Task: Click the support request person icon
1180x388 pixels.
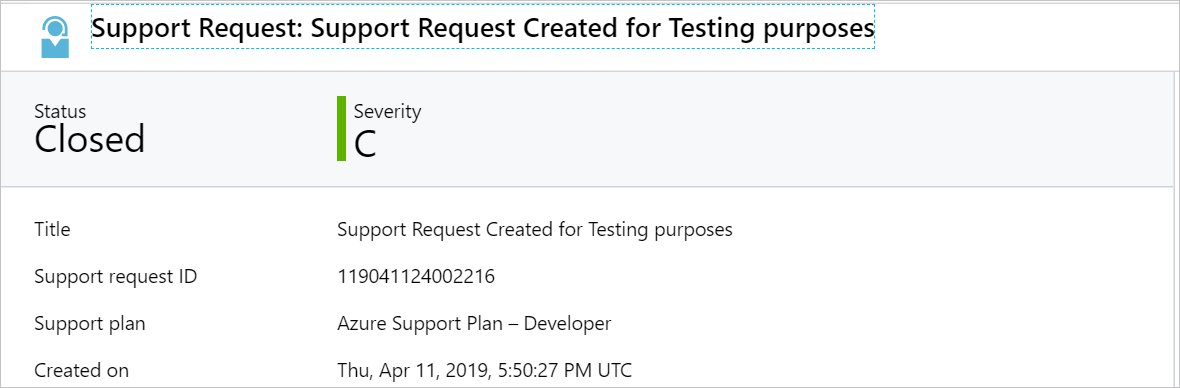Action: click(x=55, y=37)
